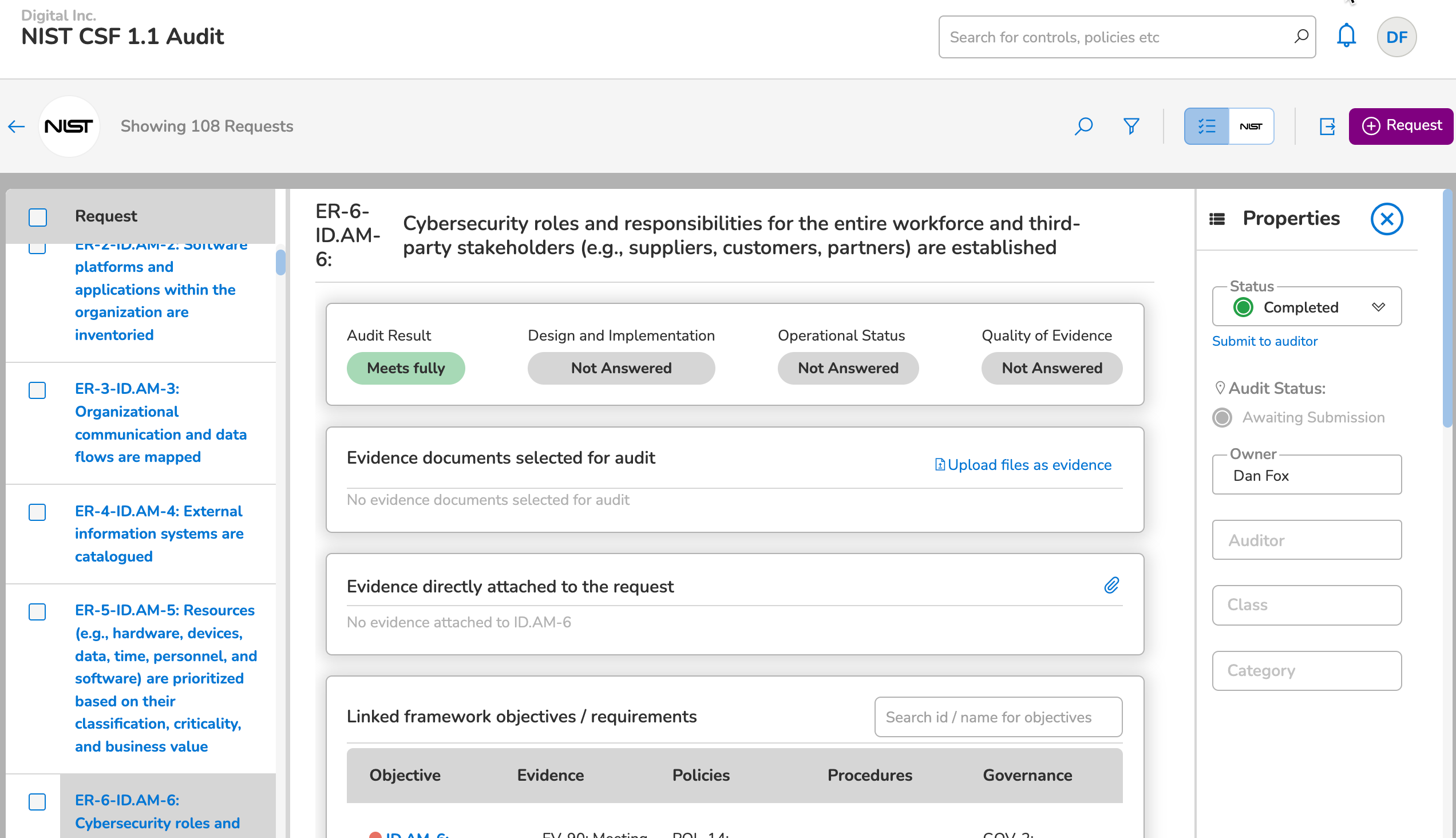Open the Status dropdown showing Completed
The image size is (1456, 838).
pos(1307,307)
